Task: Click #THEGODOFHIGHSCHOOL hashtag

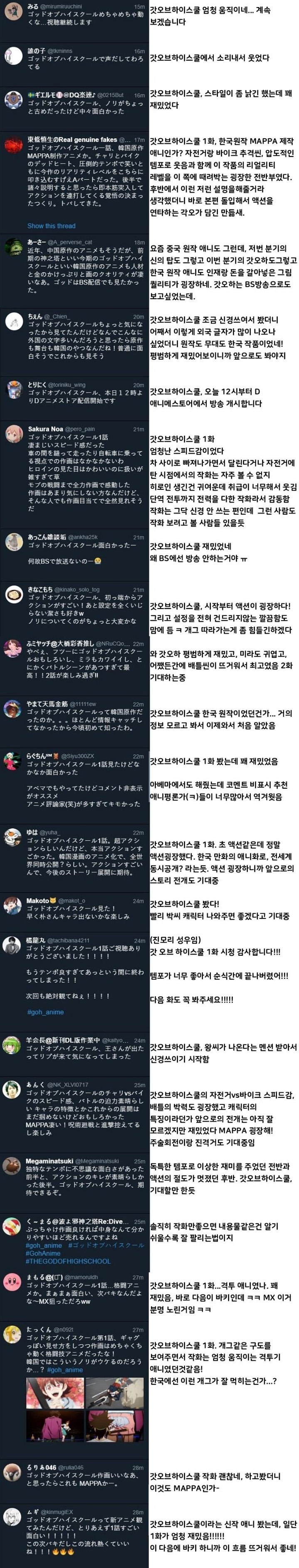Action: click(x=68, y=1261)
